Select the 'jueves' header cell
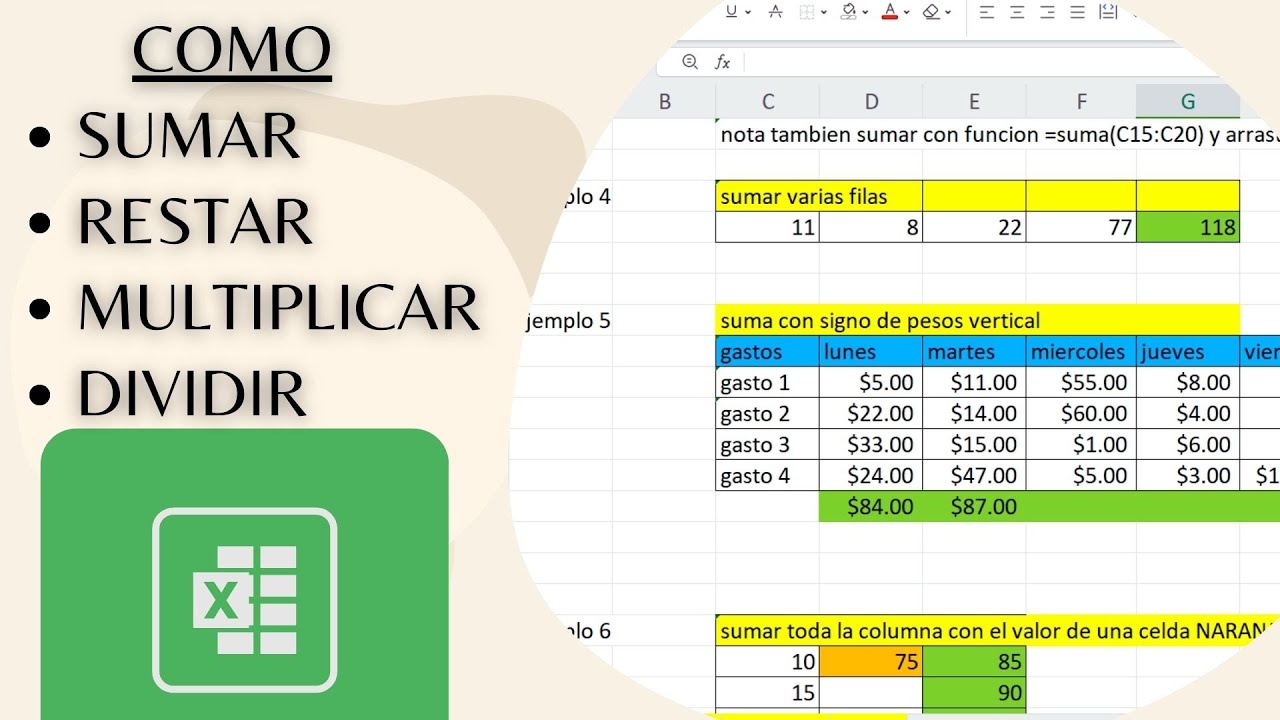The height and width of the screenshot is (720, 1280). [1188, 351]
